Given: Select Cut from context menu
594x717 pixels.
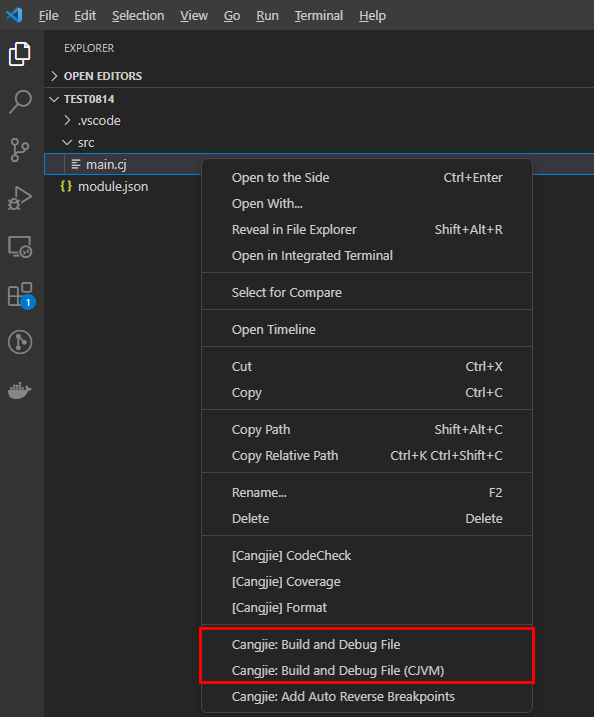Looking at the screenshot, I should click(367, 367).
